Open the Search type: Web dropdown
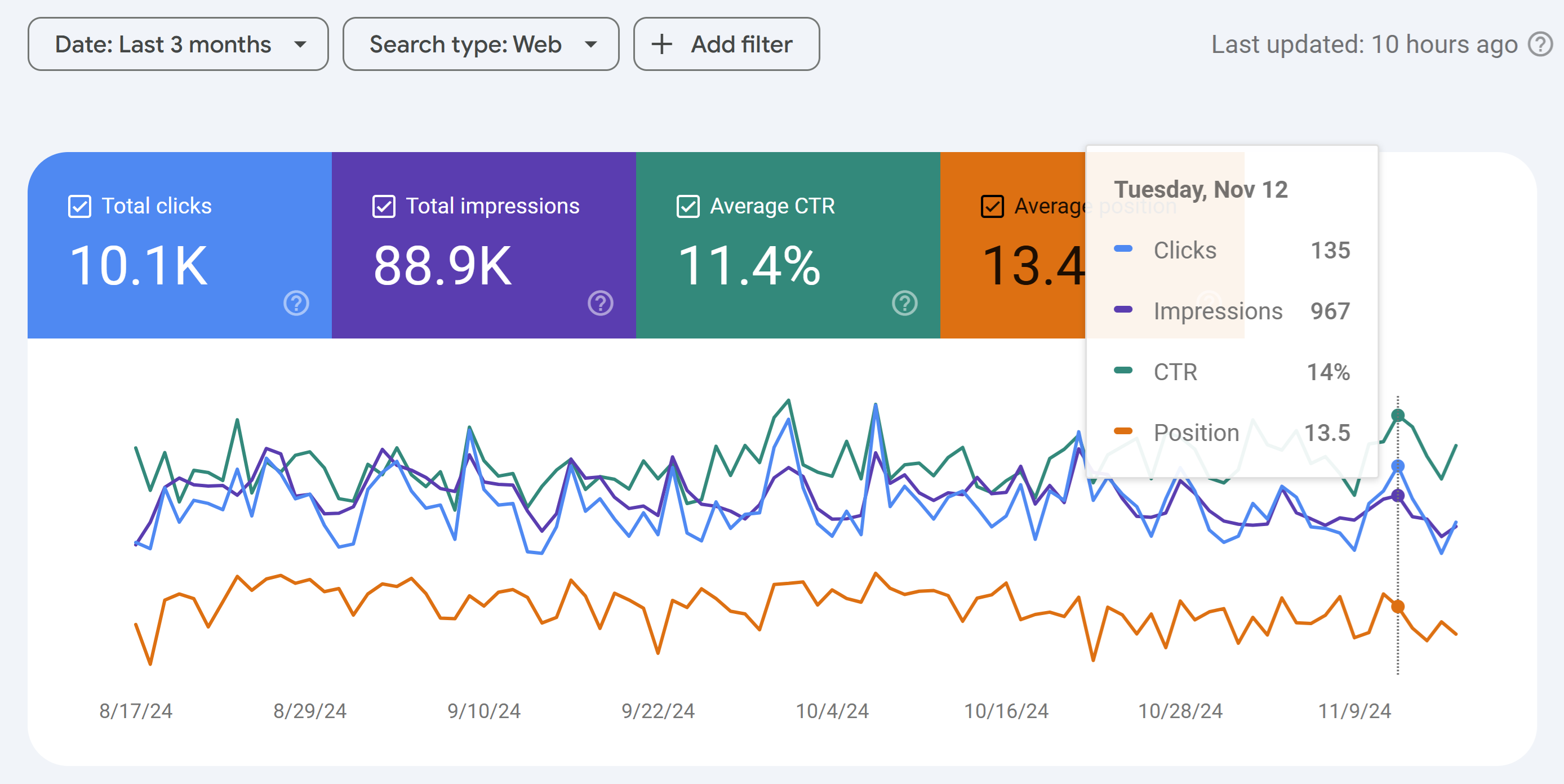This screenshot has width=1564, height=784. click(x=481, y=44)
